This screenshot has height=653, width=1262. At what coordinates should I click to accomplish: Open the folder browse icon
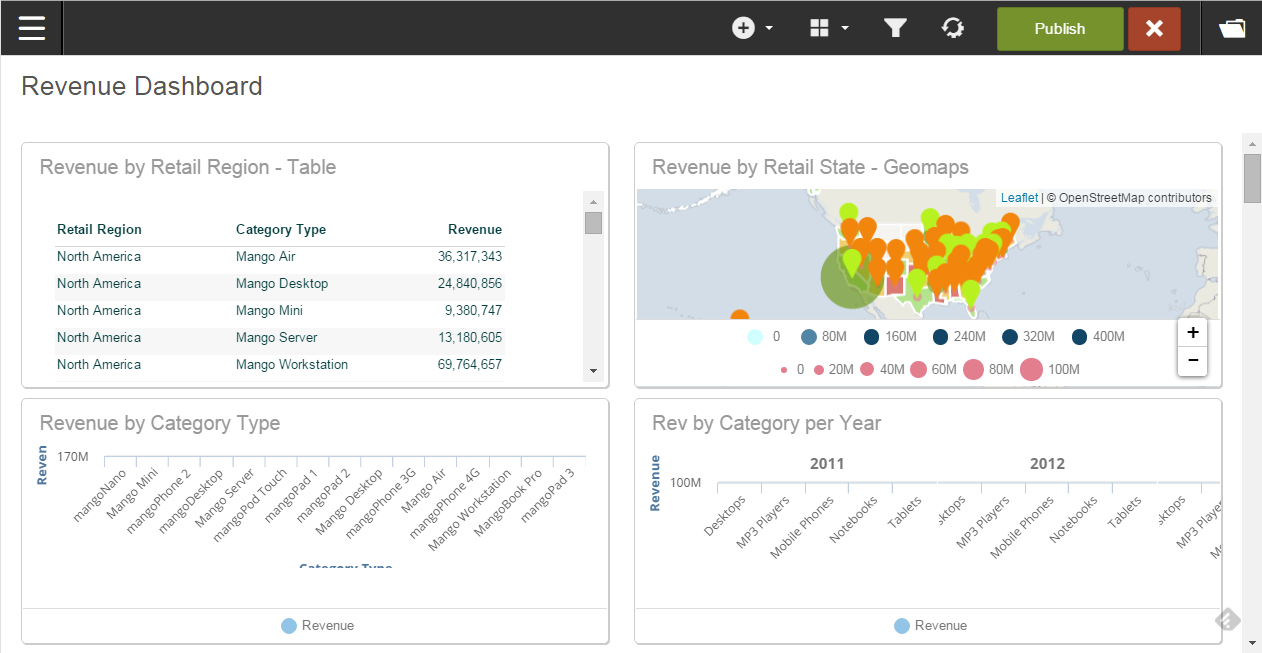[1232, 28]
